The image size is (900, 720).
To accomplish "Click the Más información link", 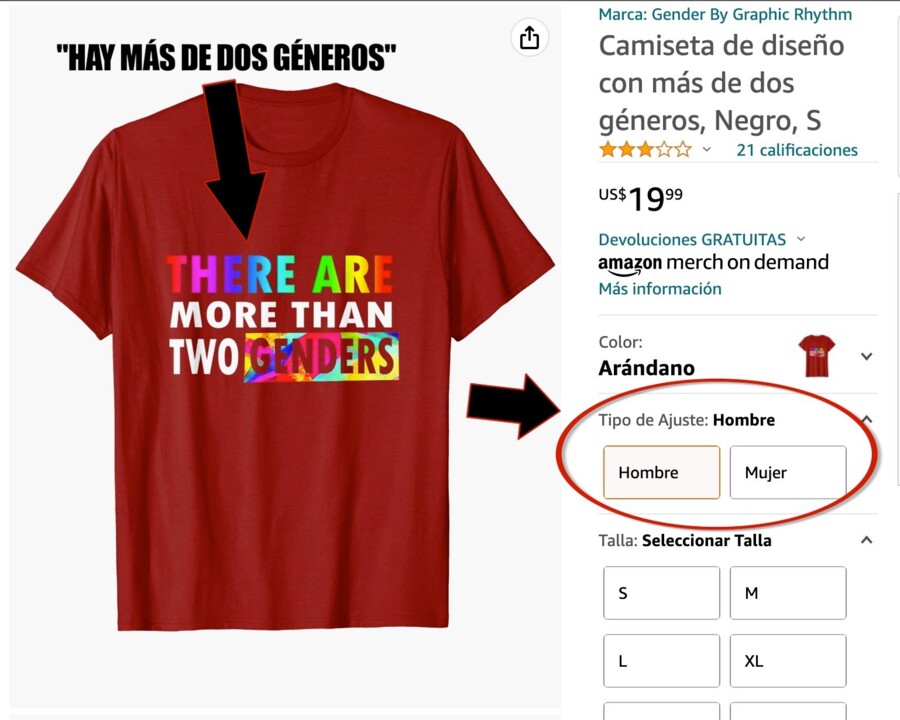I will 660,288.
